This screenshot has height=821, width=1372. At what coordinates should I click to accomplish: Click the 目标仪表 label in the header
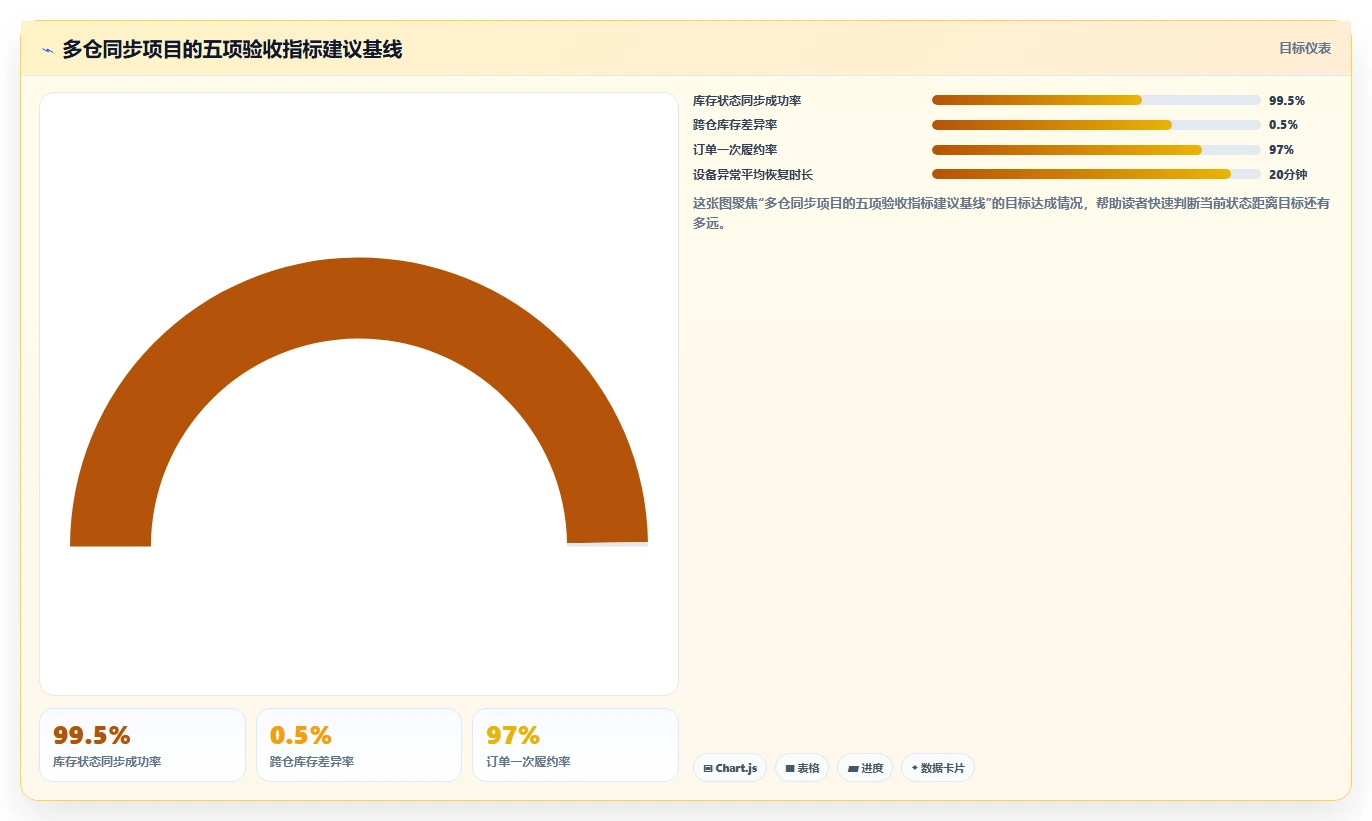(x=1305, y=48)
